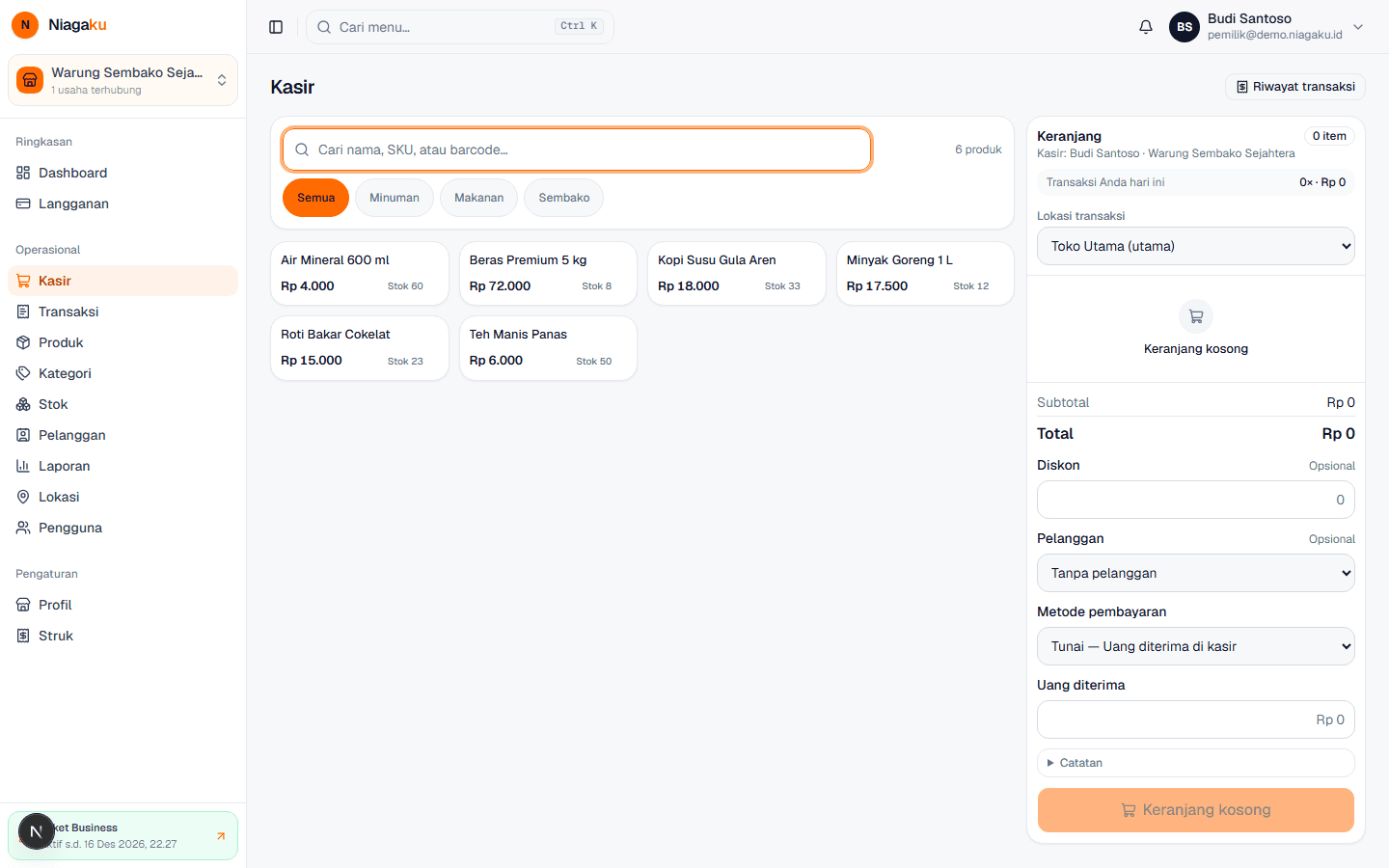Open the Metode pembayaran dropdown
The image size is (1389, 868).
click(1196, 646)
